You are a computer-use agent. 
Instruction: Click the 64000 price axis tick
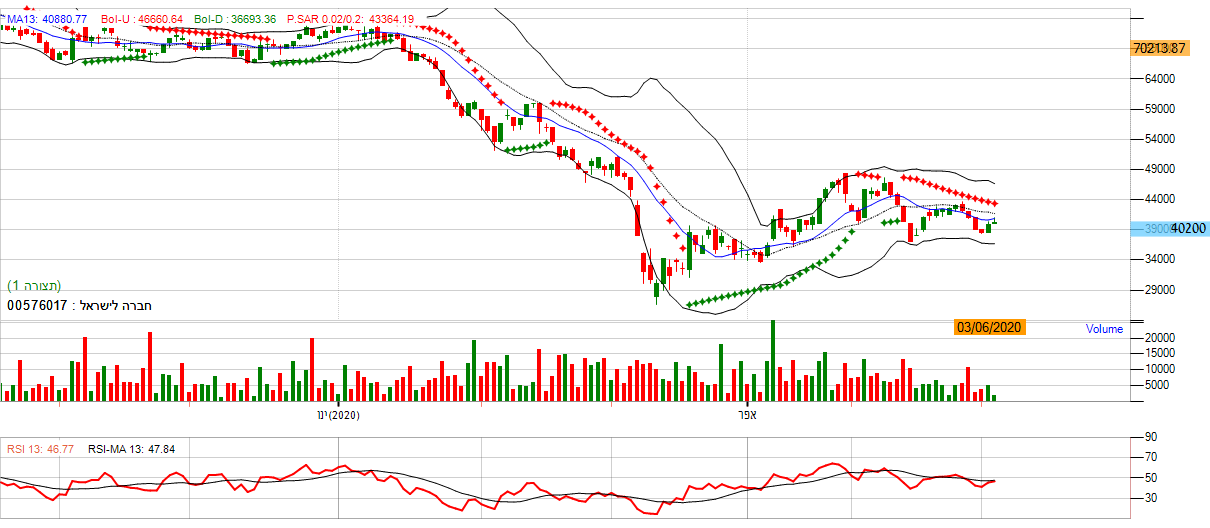[1158, 79]
